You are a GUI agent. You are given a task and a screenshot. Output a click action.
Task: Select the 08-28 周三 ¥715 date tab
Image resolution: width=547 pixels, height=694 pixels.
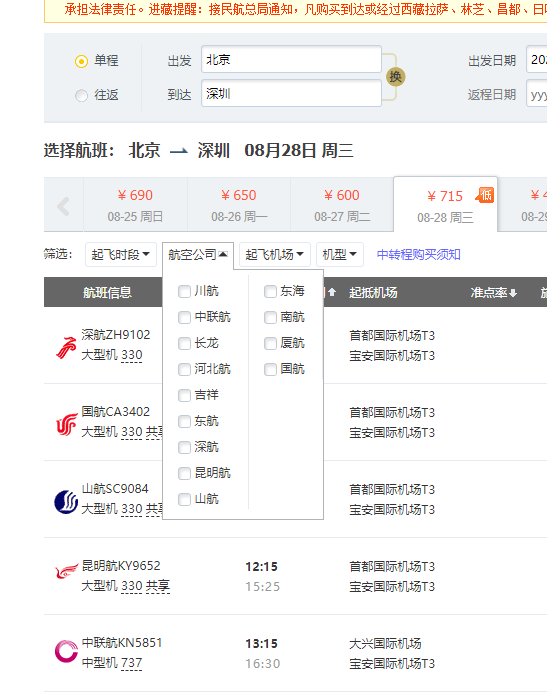(x=446, y=205)
